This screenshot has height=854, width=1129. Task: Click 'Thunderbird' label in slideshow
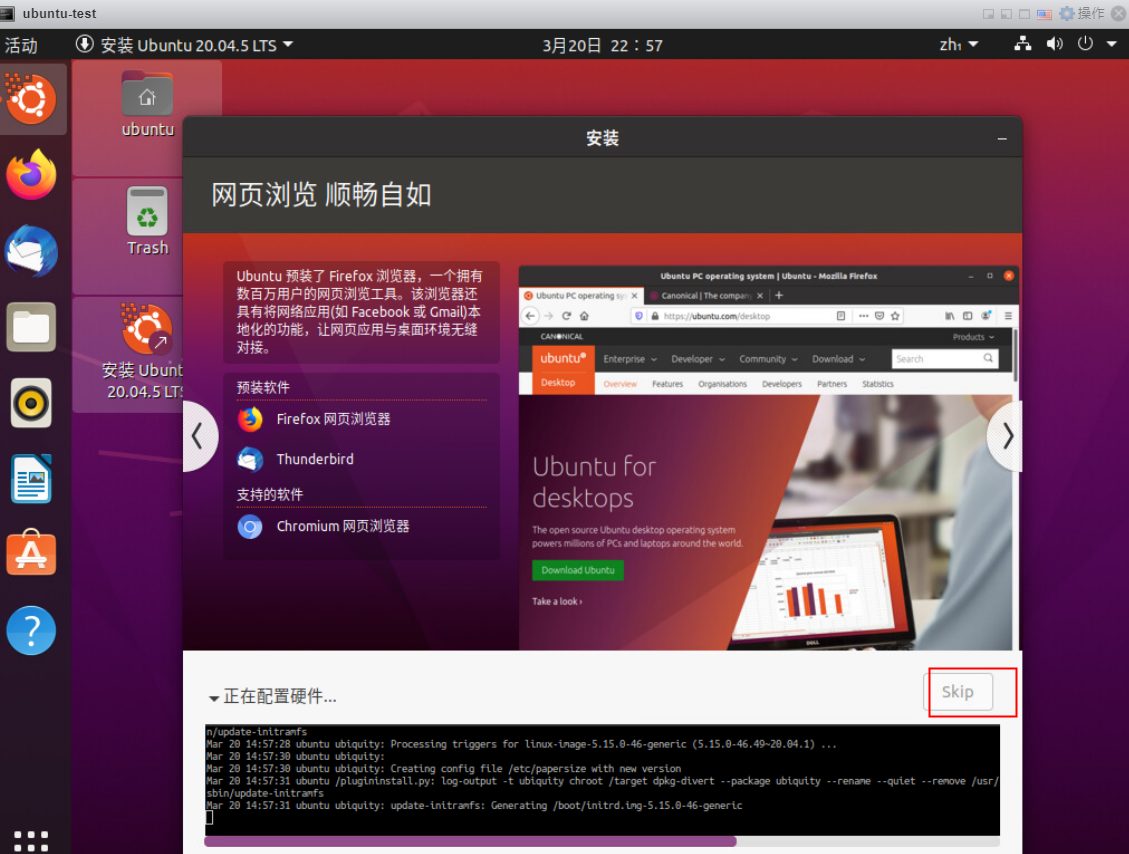tap(315, 459)
